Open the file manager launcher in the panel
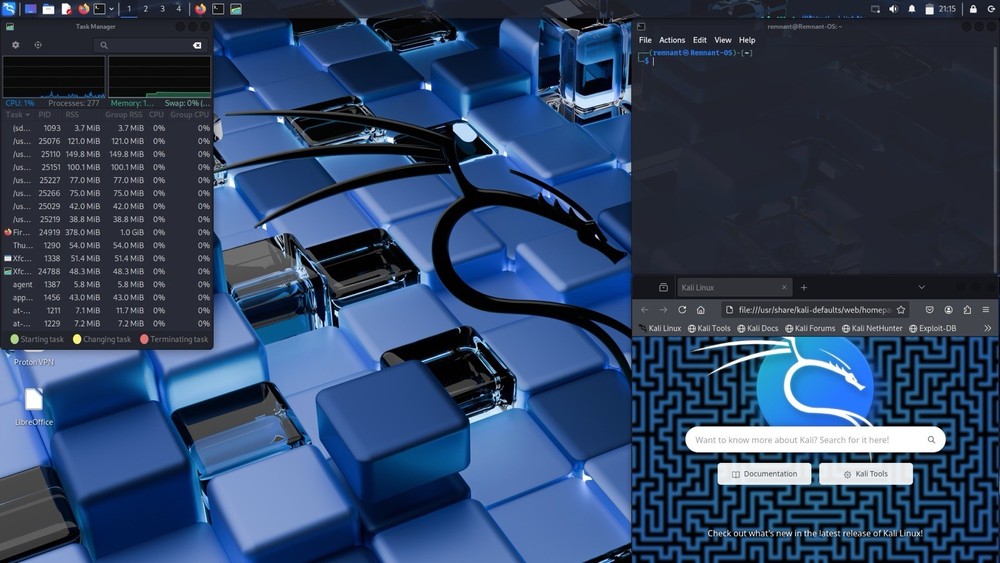 48,9
